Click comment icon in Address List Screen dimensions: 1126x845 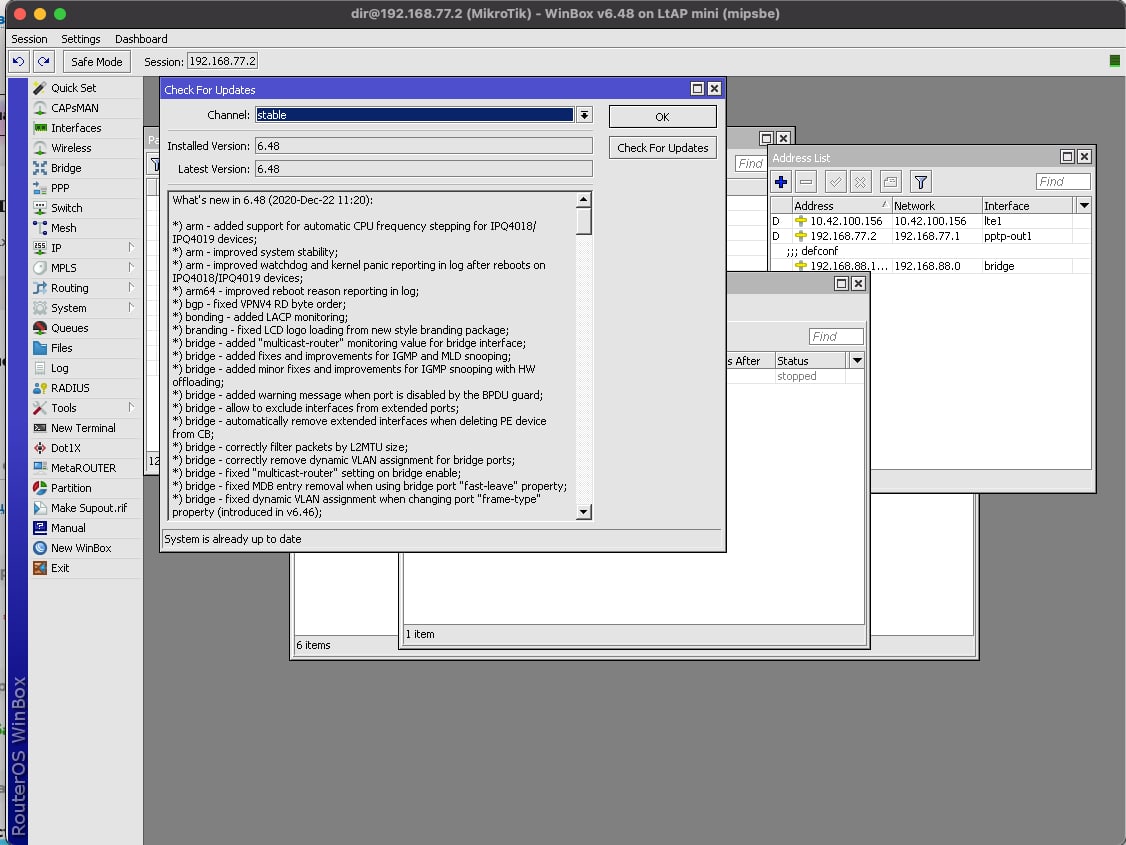[x=890, y=182]
